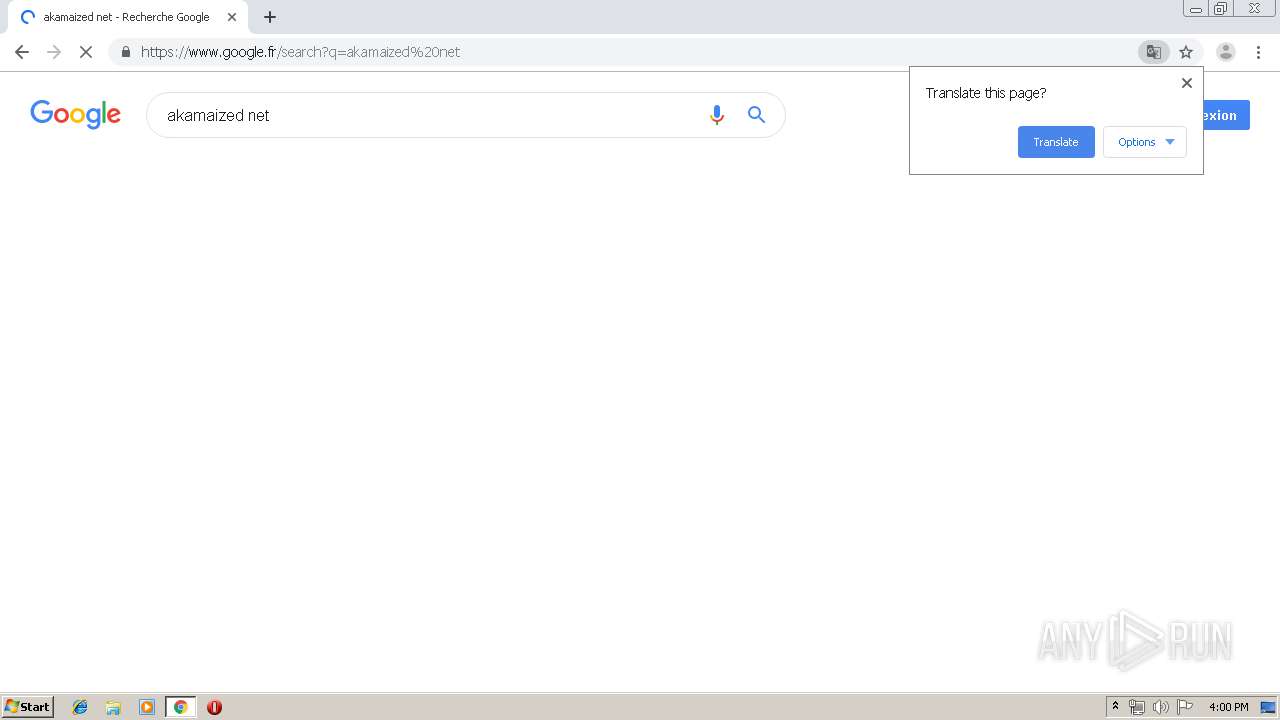This screenshot has height=720, width=1280.
Task: Open the Chrome three-dot menu
Action: coord(1259,52)
